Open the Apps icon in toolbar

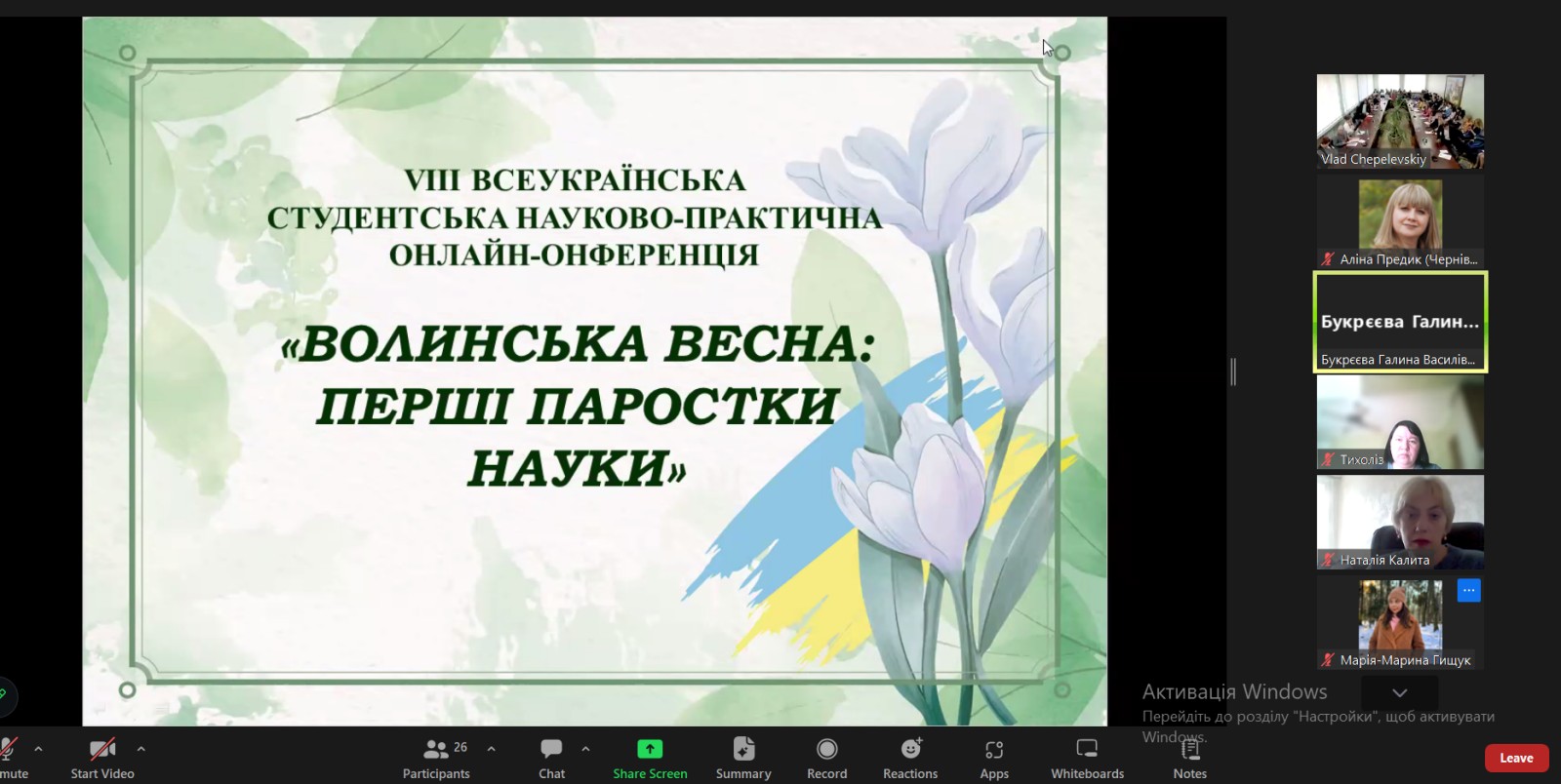[x=994, y=749]
